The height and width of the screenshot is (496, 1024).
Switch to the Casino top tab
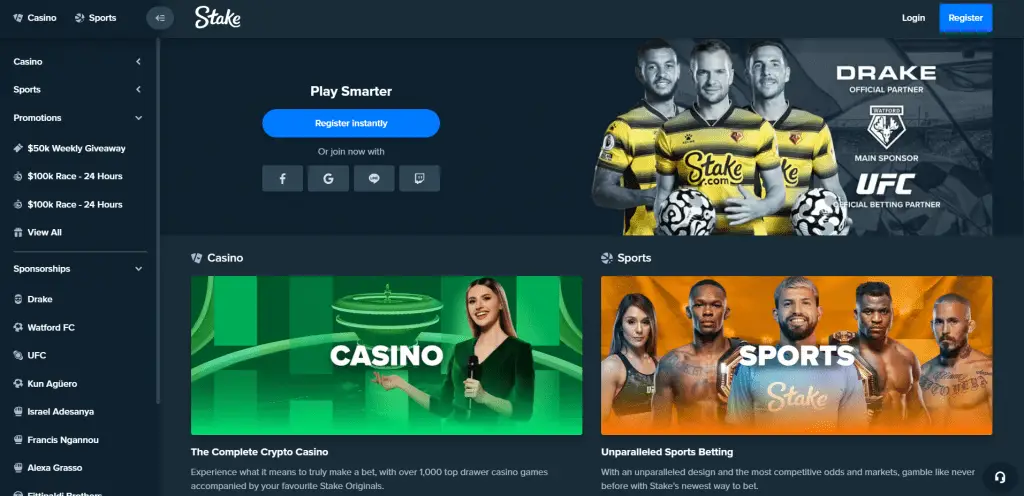(x=35, y=18)
